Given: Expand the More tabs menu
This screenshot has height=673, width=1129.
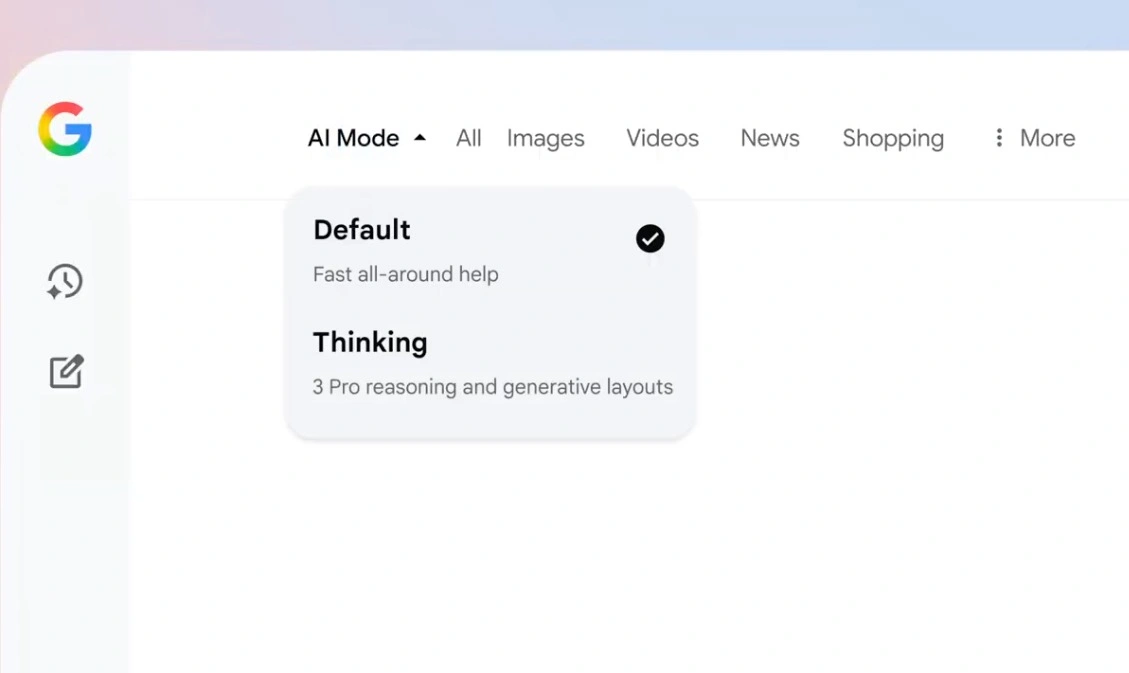Looking at the screenshot, I should 1035,137.
